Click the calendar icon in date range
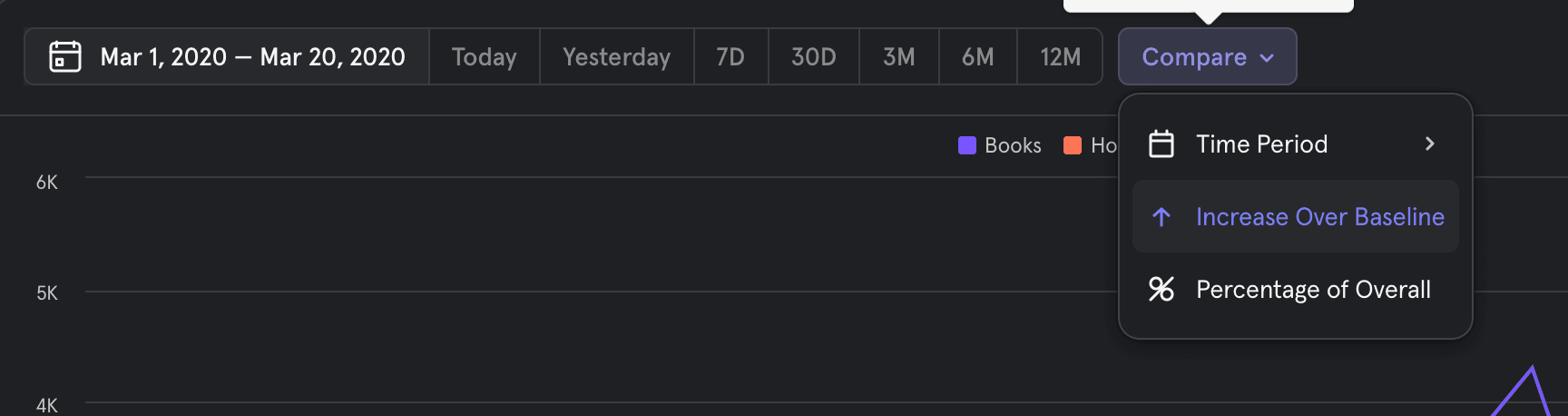1568x416 pixels. click(x=65, y=56)
